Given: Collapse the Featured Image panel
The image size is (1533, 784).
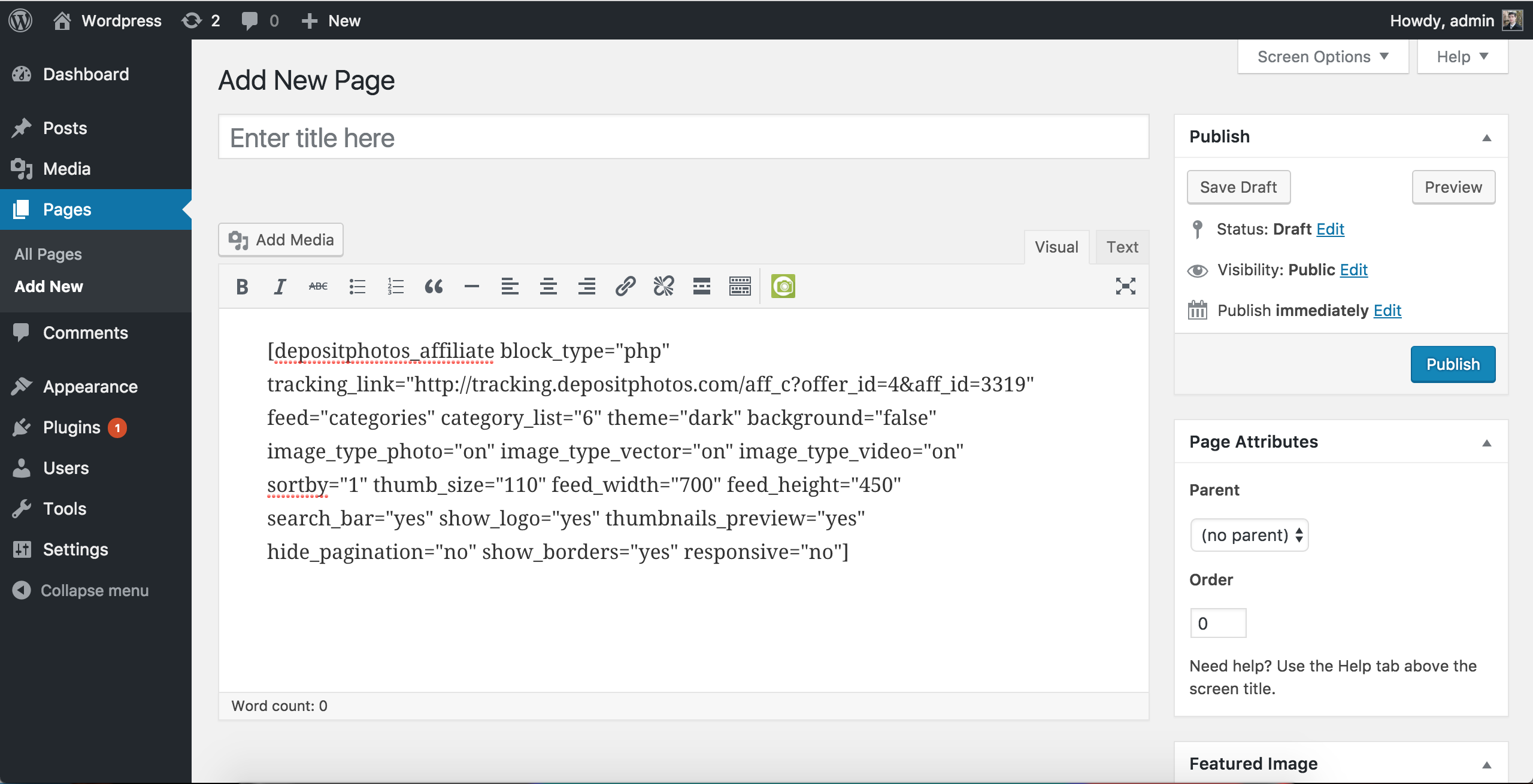Looking at the screenshot, I should (x=1487, y=764).
